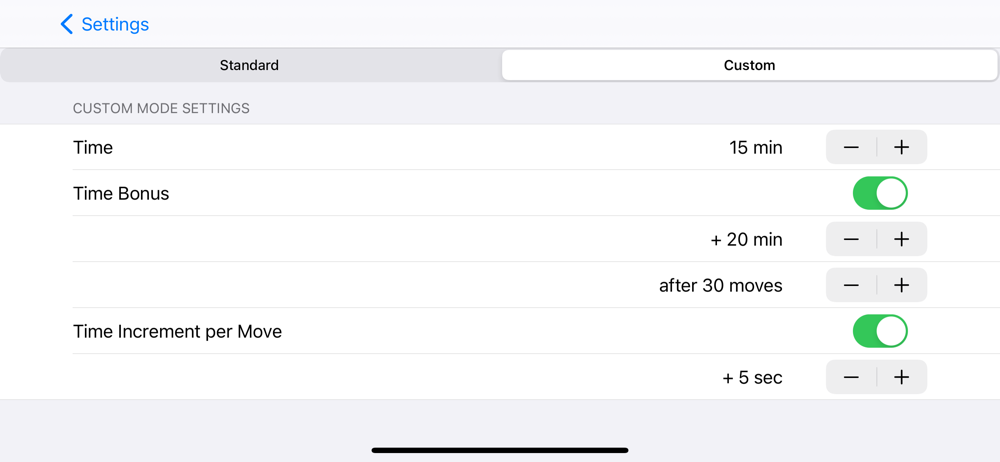
Task: Turn off Time Increment per Move
Action: coord(880,332)
